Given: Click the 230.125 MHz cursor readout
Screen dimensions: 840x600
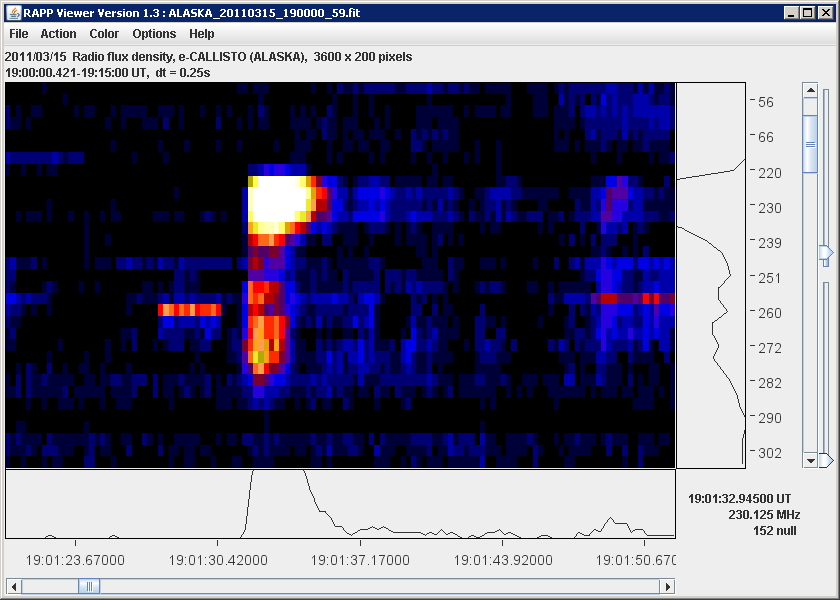Looking at the screenshot, I should 764,515.
